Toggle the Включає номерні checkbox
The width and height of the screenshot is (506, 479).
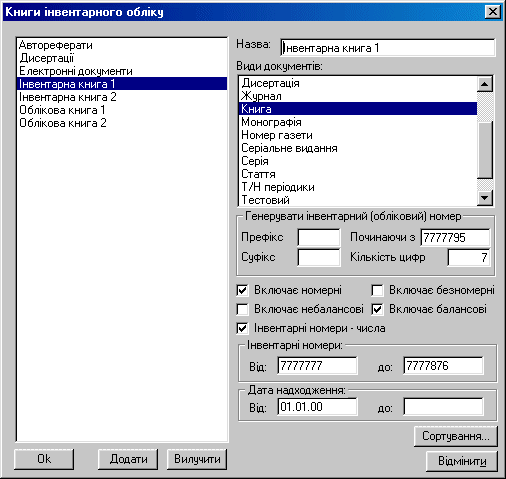click(x=242, y=290)
